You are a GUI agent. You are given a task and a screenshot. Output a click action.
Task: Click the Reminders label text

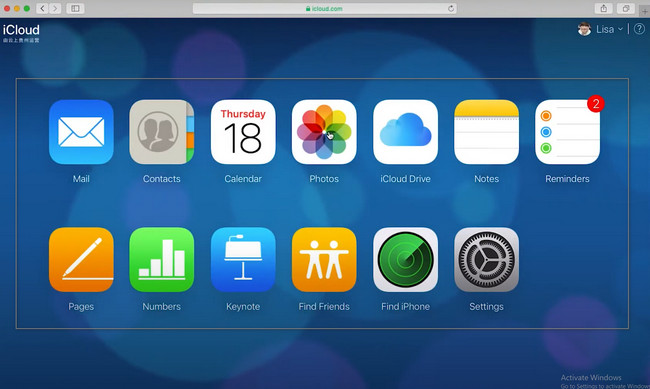pyautogui.click(x=567, y=179)
